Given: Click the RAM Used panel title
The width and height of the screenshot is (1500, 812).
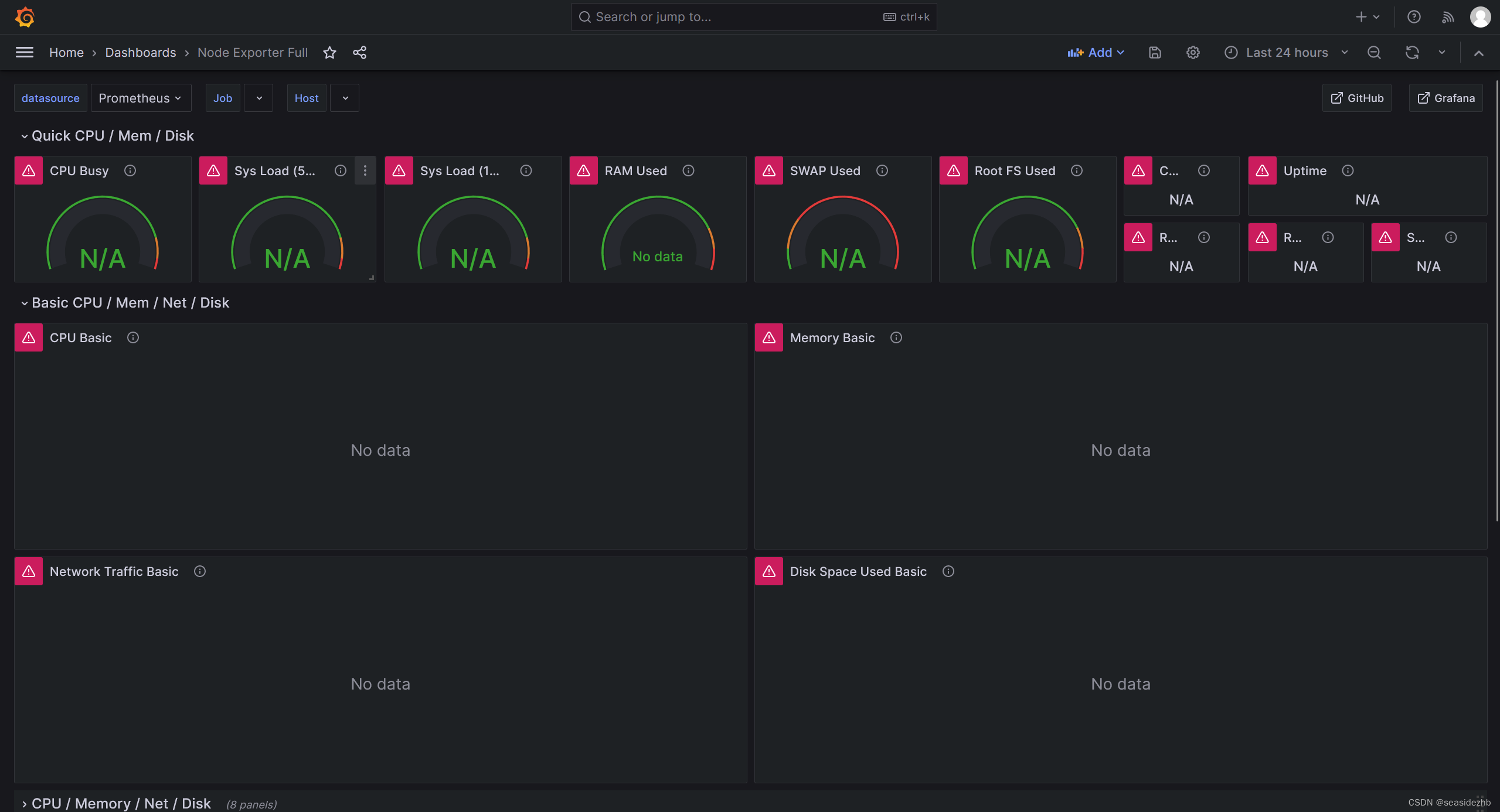Looking at the screenshot, I should tap(636, 170).
